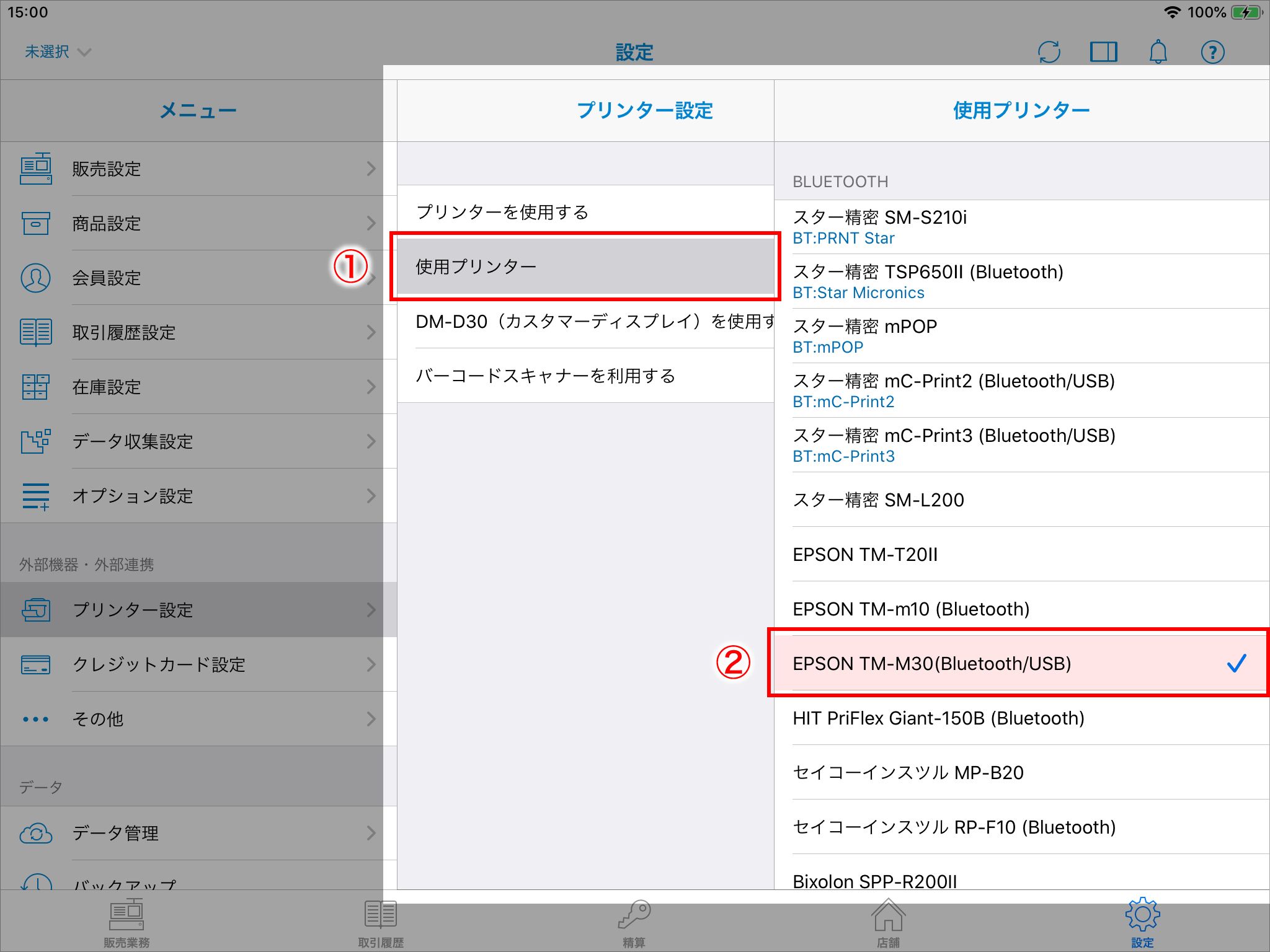
Task: Choose セイコーインスツル RP-F10 printer
Action: (1022, 827)
